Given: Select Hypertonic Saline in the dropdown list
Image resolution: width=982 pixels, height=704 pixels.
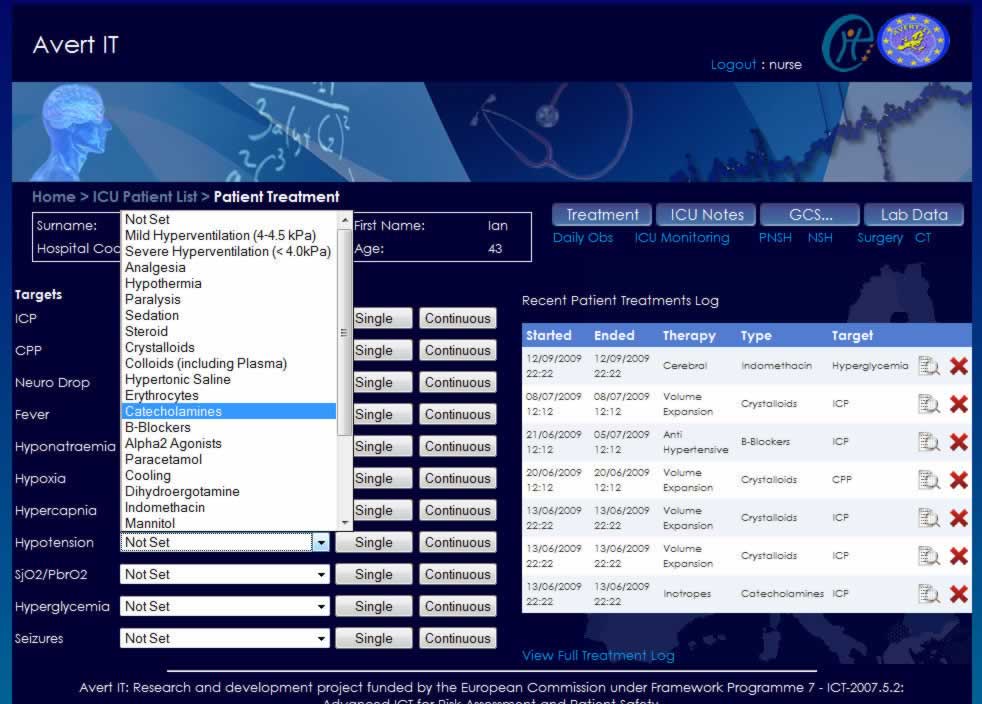Looking at the screenshot, I should pyautogui.click(x=229, y=380).
